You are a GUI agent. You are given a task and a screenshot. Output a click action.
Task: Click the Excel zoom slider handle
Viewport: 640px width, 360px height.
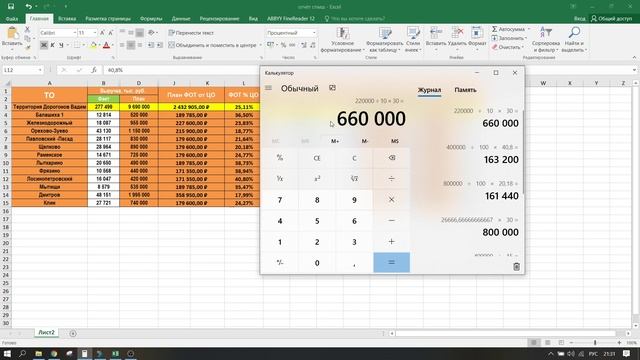point(595,342)
